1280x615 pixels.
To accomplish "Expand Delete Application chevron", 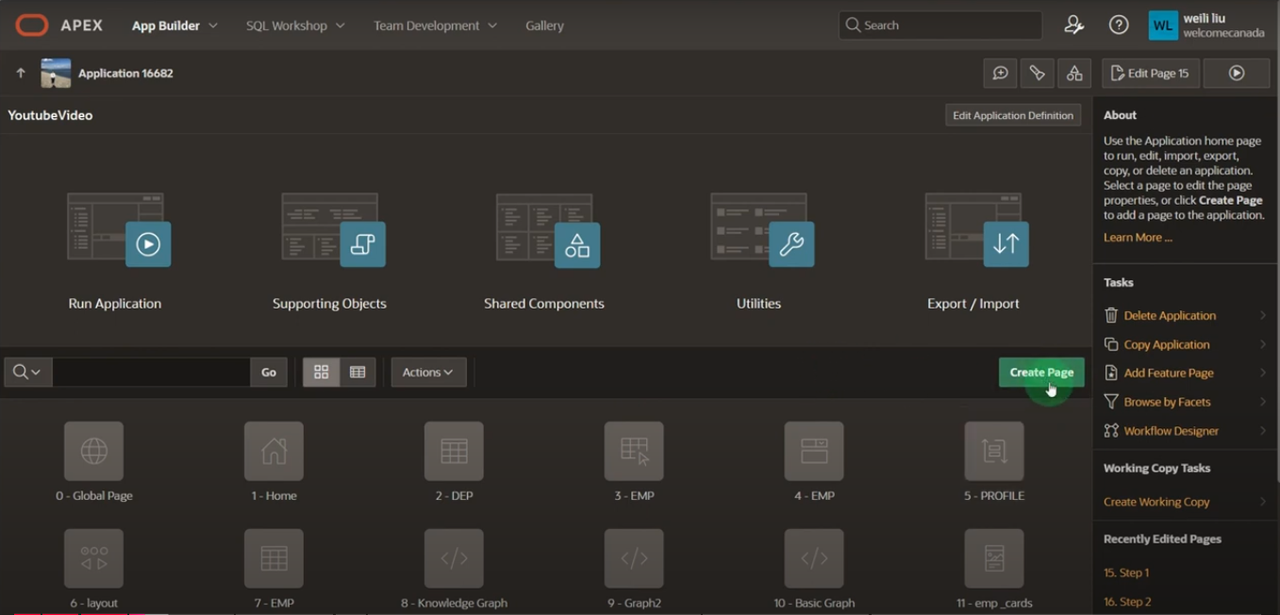I will coord(1263,315).
